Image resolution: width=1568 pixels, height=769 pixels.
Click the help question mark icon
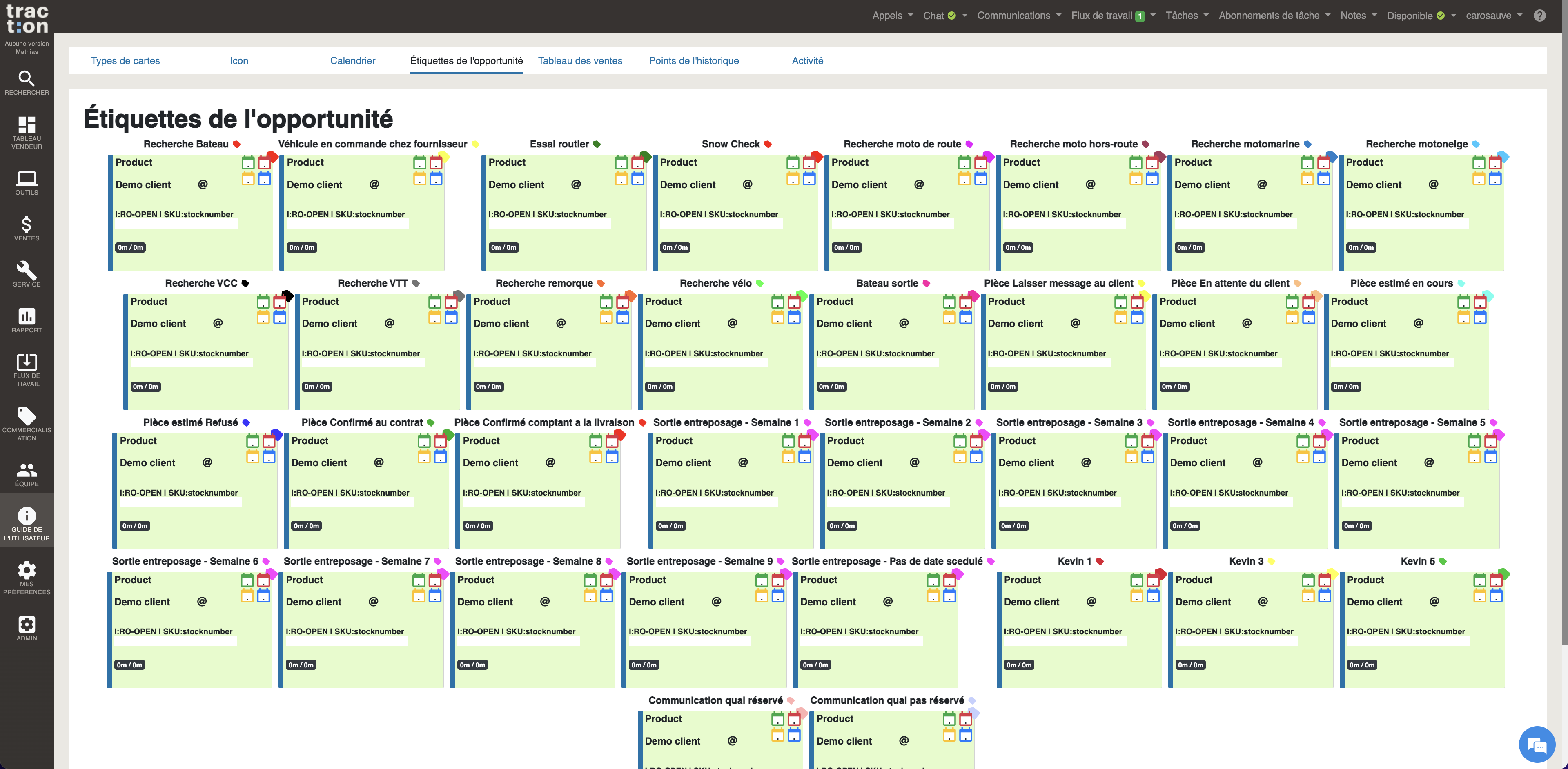pyautogui.click(x=1539, y=16)
